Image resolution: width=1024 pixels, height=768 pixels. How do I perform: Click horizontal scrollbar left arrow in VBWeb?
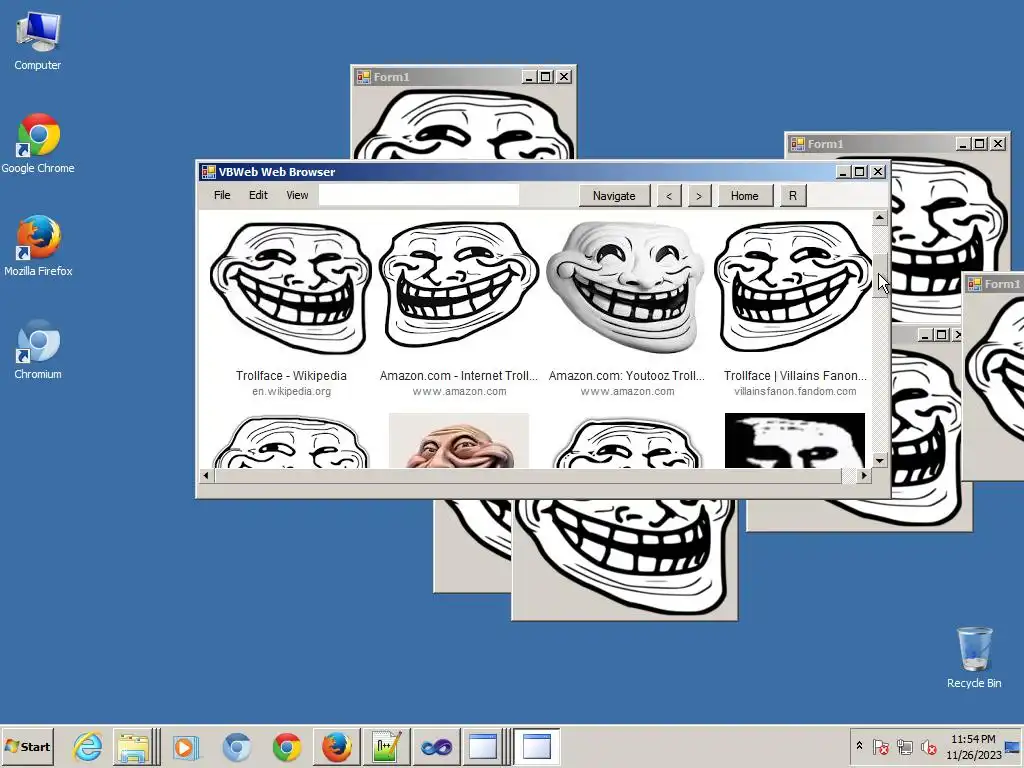pos(206,475)
